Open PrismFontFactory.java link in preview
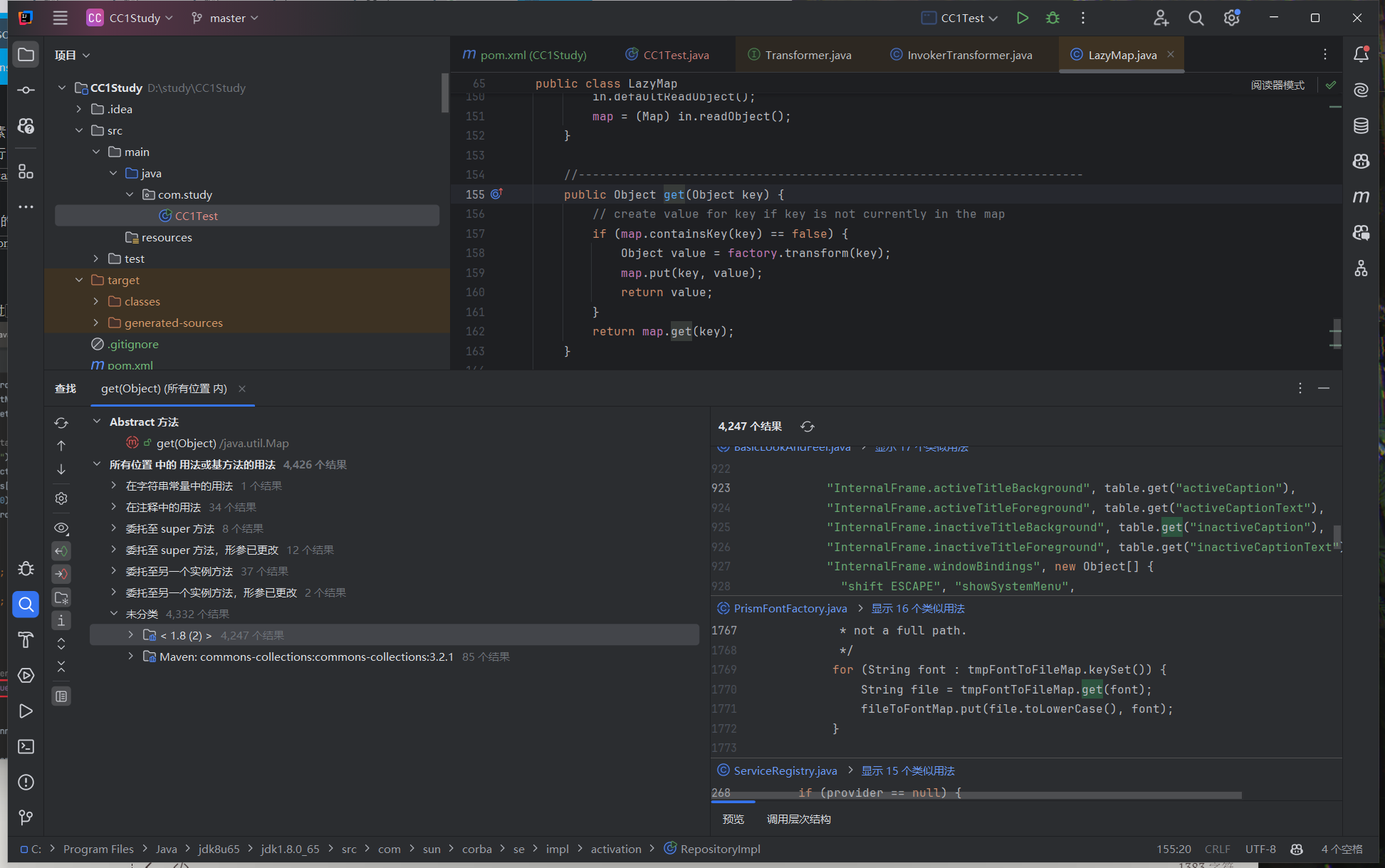This screenshot has width=1385, height=868. pyautogui.click(x=790, y=608)
